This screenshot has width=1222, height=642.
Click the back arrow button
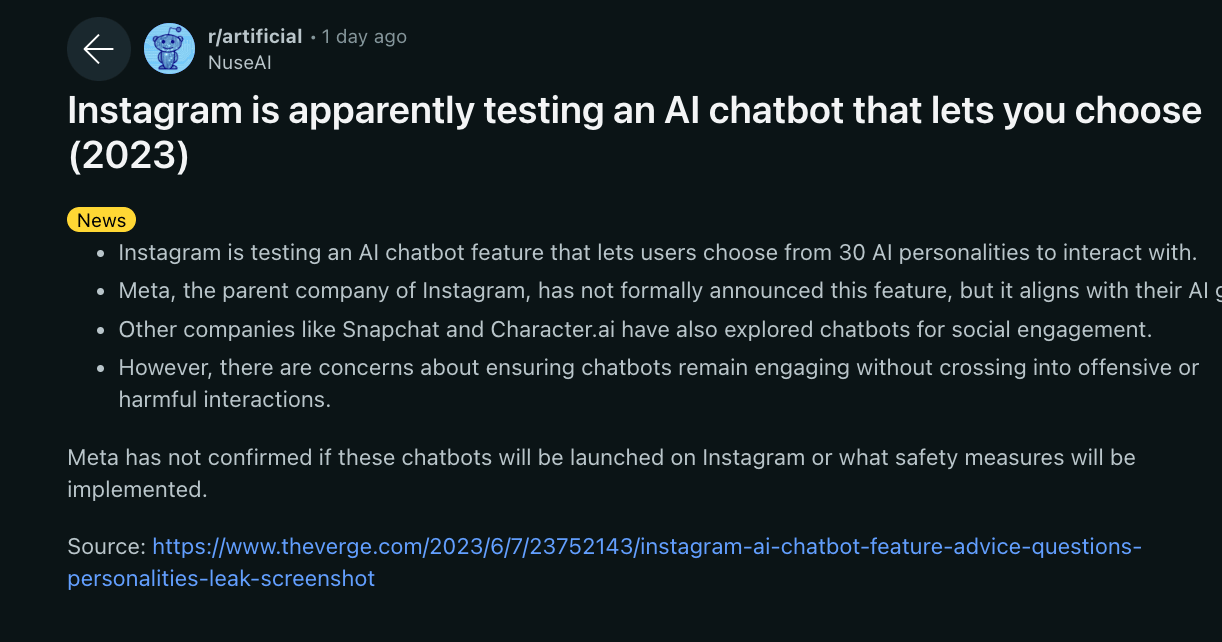pyautogui.click(x=98, y=49)
